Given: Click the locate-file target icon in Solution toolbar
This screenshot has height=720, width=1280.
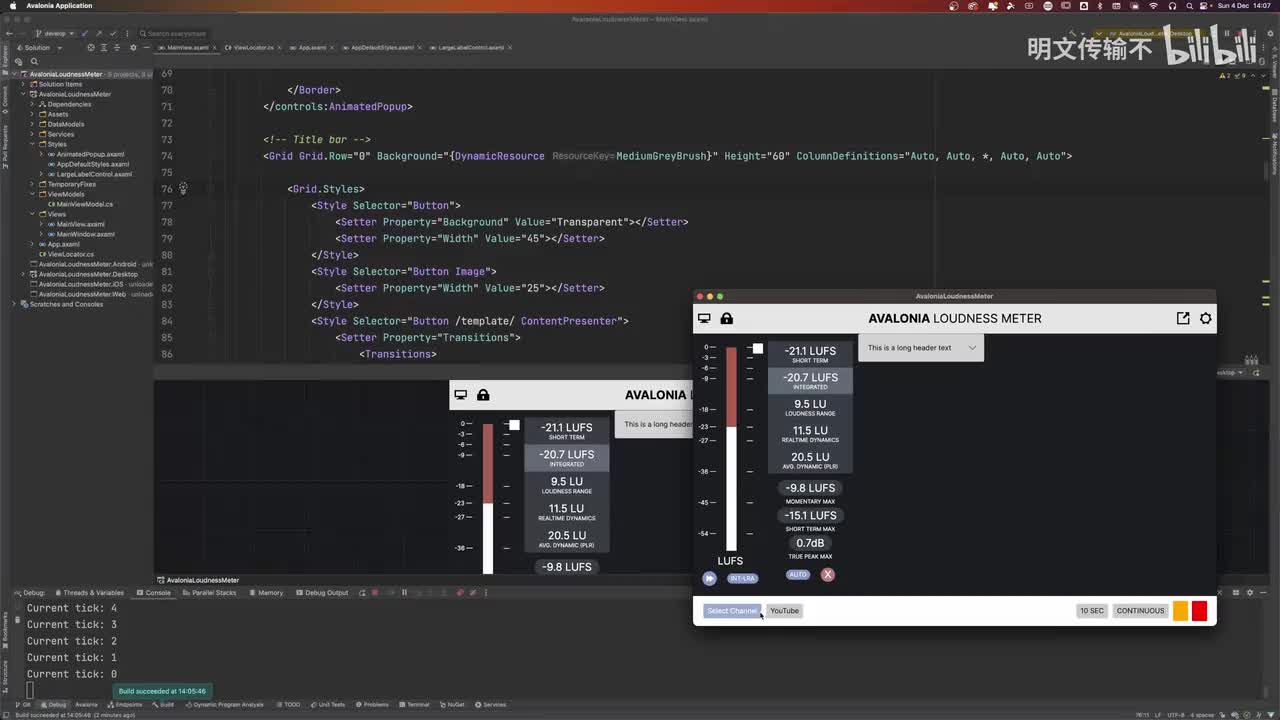Looking at the screenshot, I should (91, 47).
